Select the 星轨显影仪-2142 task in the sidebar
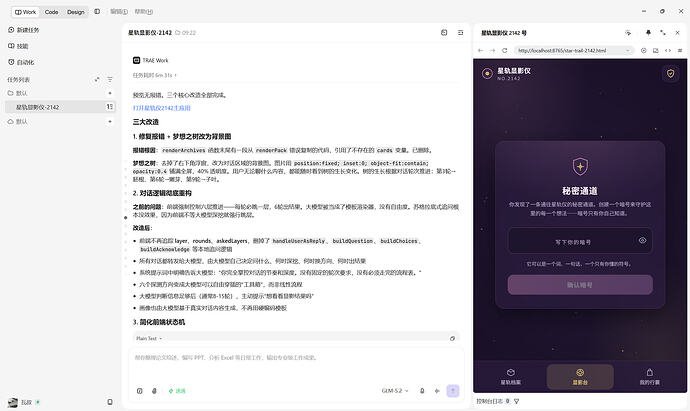The height and width of the screenshot is (411, 690). click(60, 107)
